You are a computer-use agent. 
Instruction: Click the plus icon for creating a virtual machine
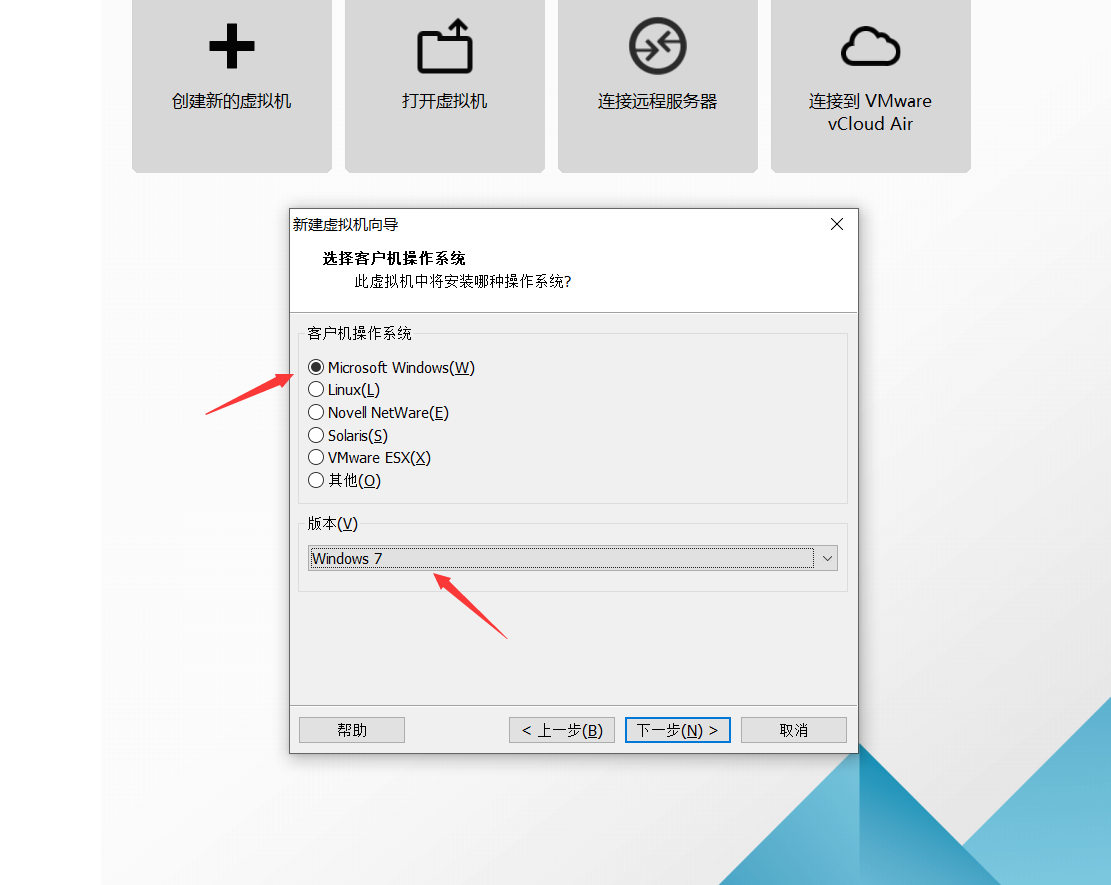point(232,46)
